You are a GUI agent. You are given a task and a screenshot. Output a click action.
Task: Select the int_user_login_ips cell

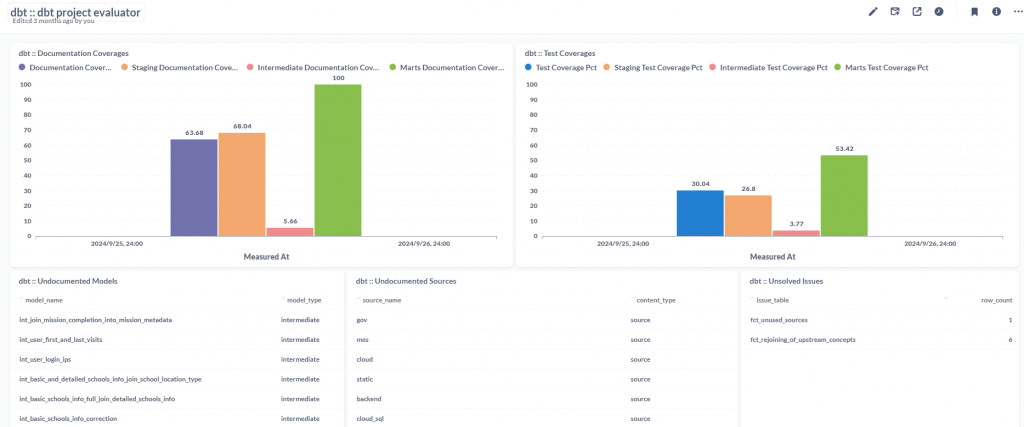45,360
